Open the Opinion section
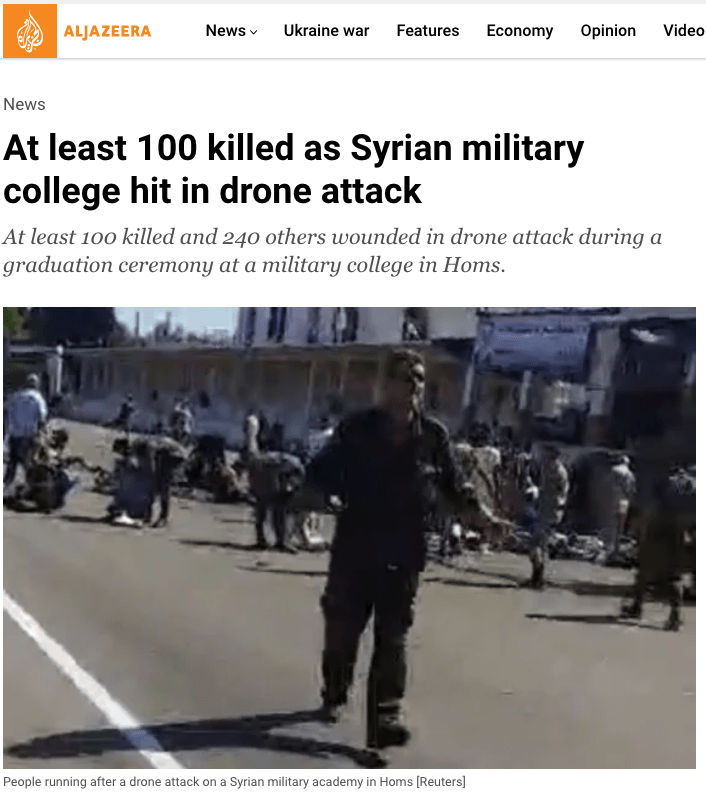 click(x=608, y=31)
